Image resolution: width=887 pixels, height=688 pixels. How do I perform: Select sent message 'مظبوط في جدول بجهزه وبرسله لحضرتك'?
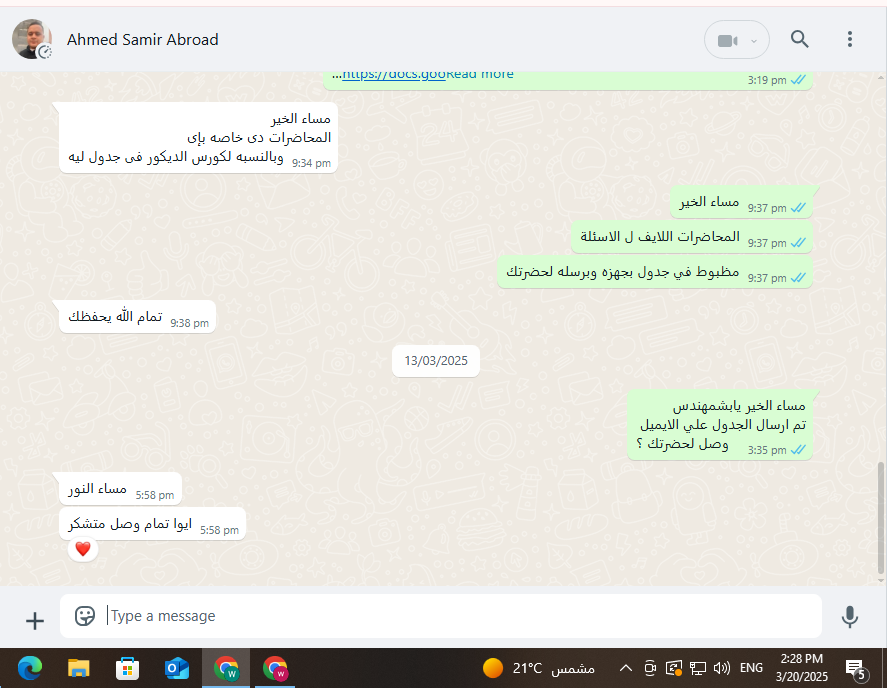(x=655, y=272)
